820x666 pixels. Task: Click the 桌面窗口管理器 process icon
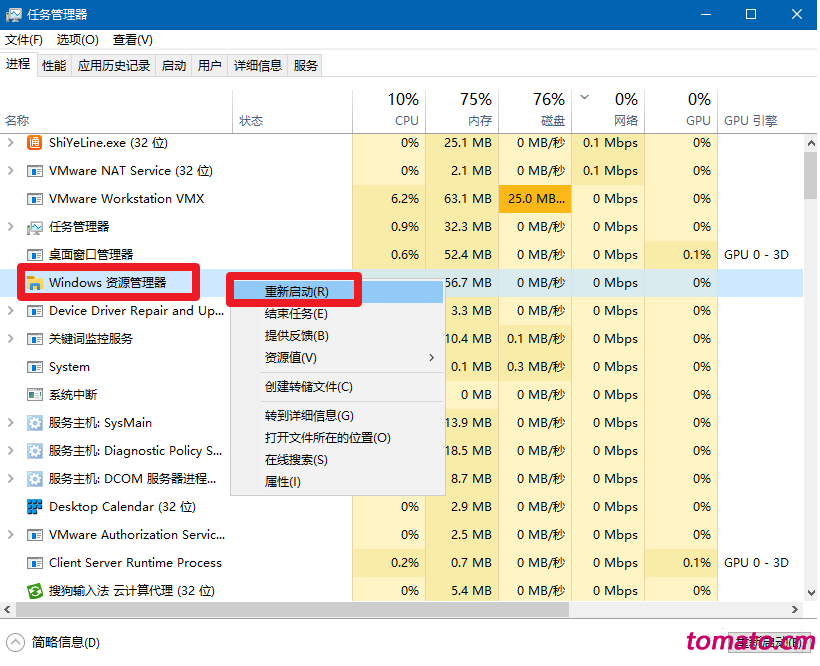[35, 255]
